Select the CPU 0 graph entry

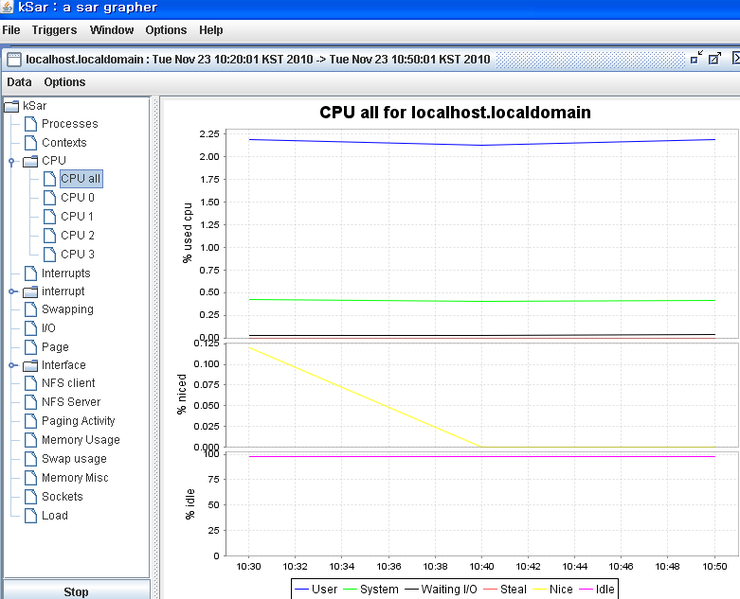click(x=77, y=197)
